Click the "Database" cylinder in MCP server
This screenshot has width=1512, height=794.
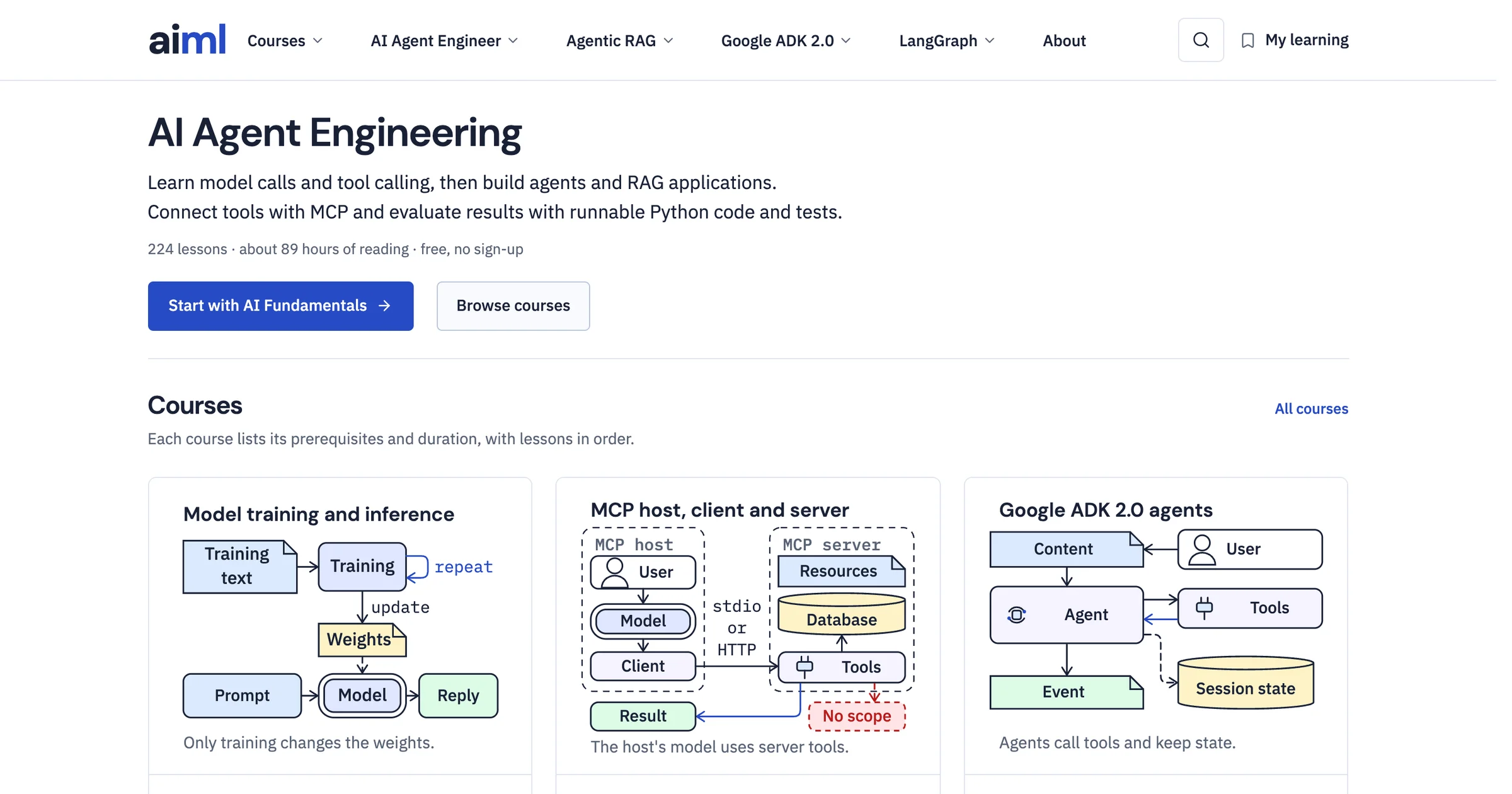(x=842, y=613)
